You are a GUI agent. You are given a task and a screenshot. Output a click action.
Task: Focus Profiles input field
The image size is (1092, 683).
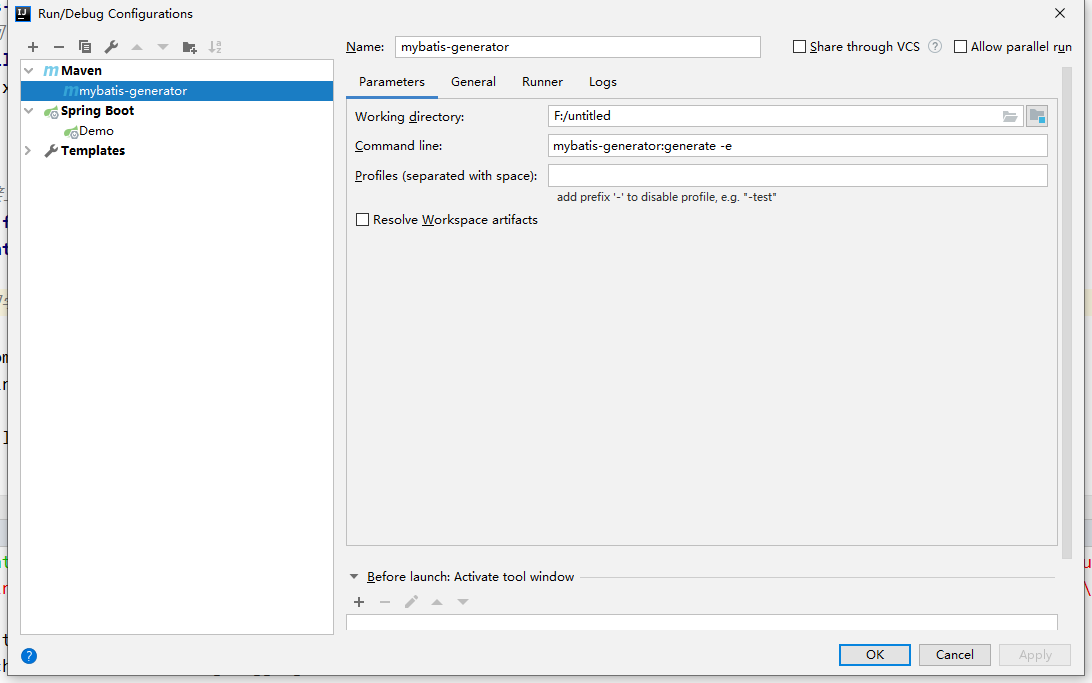pos(797,175)
